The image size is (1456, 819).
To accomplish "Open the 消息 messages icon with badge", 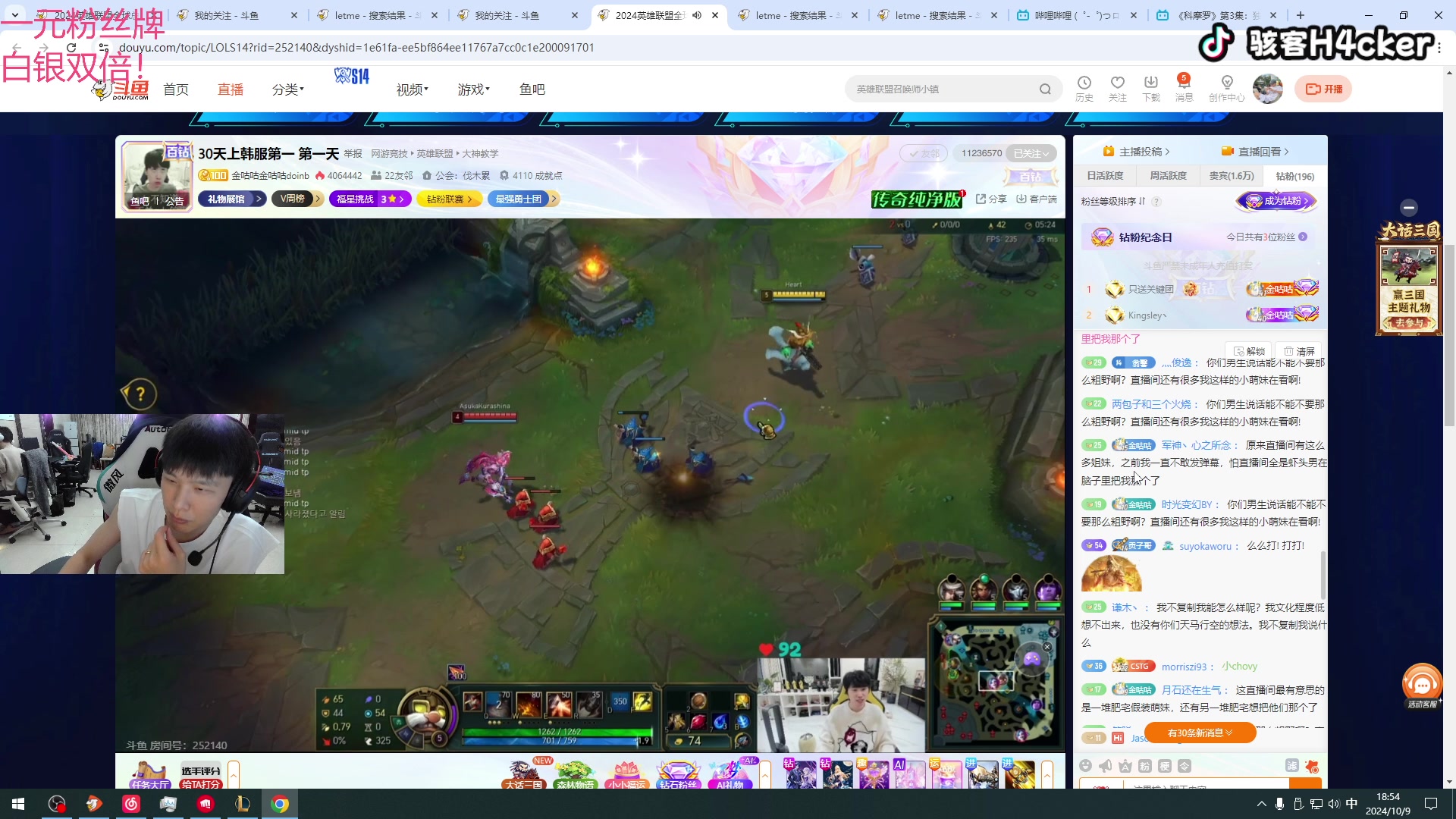I will [x=1184, y=89].
